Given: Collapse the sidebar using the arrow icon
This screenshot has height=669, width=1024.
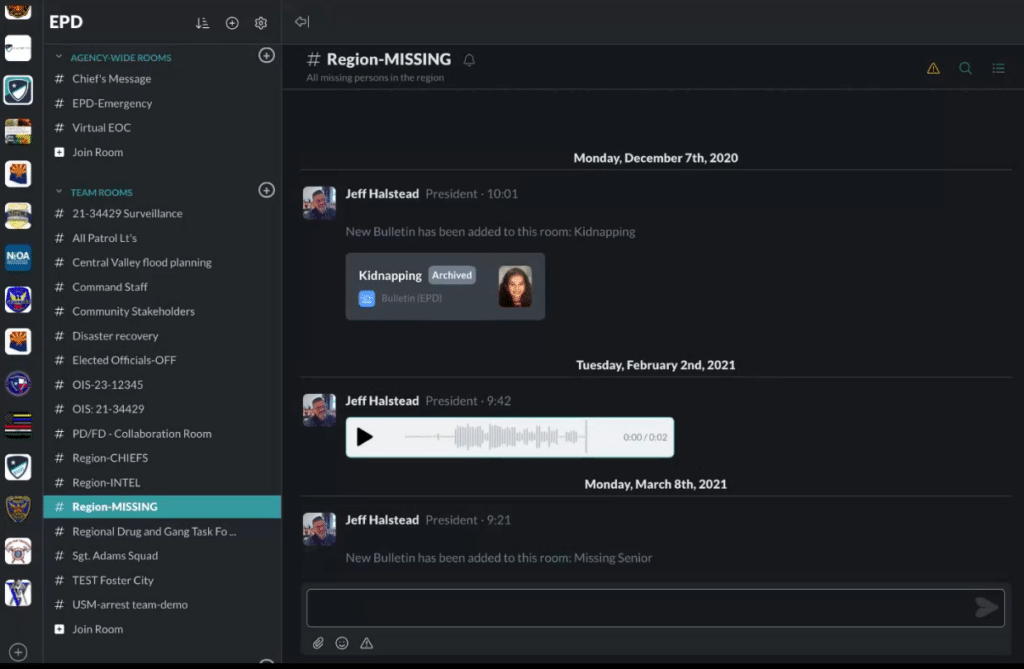Looking at the screenshot, I should click(x=302, y=20).
